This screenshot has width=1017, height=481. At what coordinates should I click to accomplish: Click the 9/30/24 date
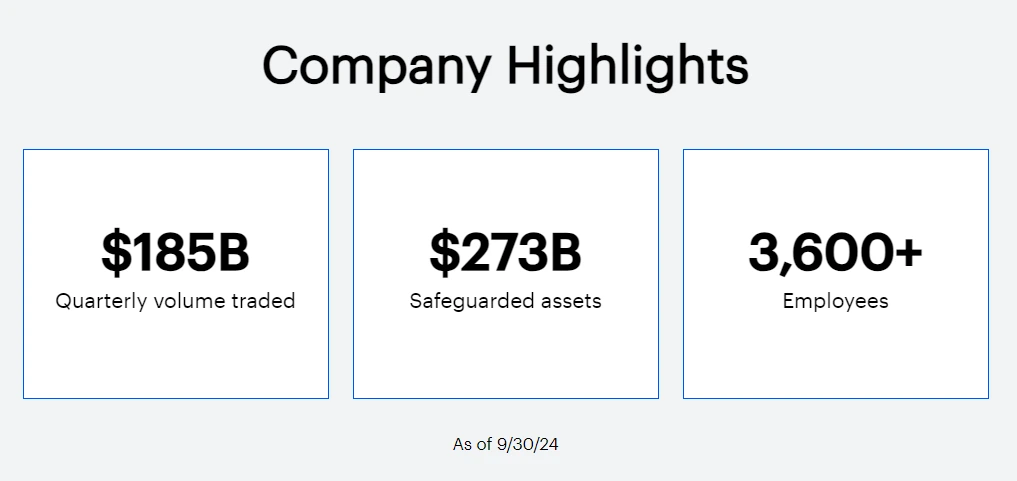coord(527,445)
